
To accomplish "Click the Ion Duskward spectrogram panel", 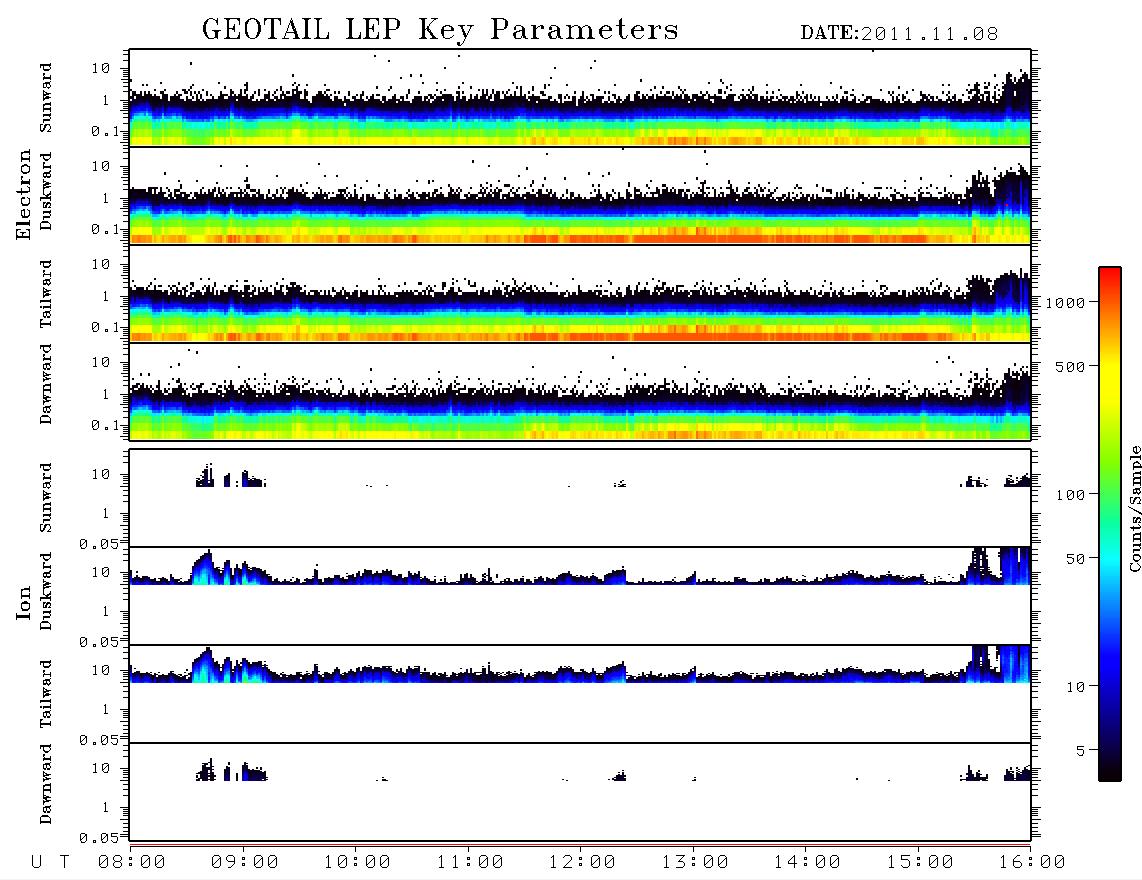I will coord(580,595).
